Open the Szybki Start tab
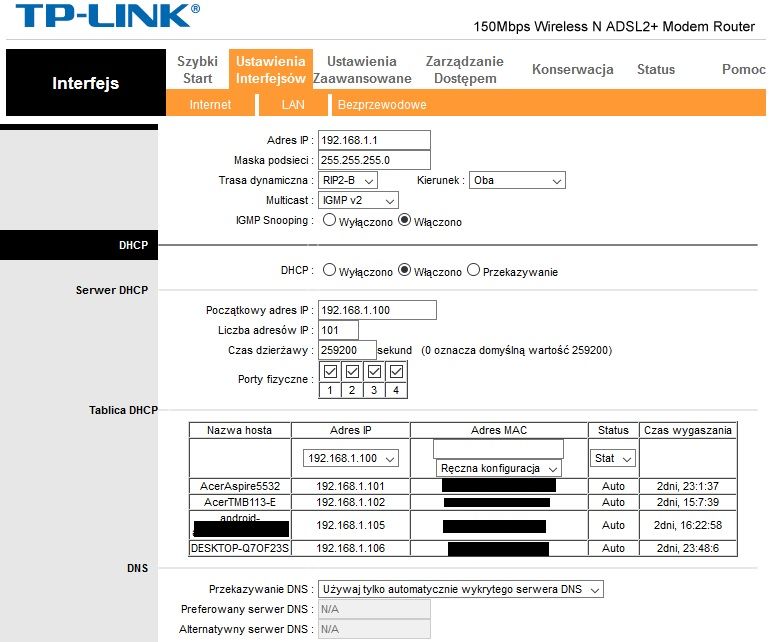The width and height of the screenshot is (770, 642). coord(197,69)
